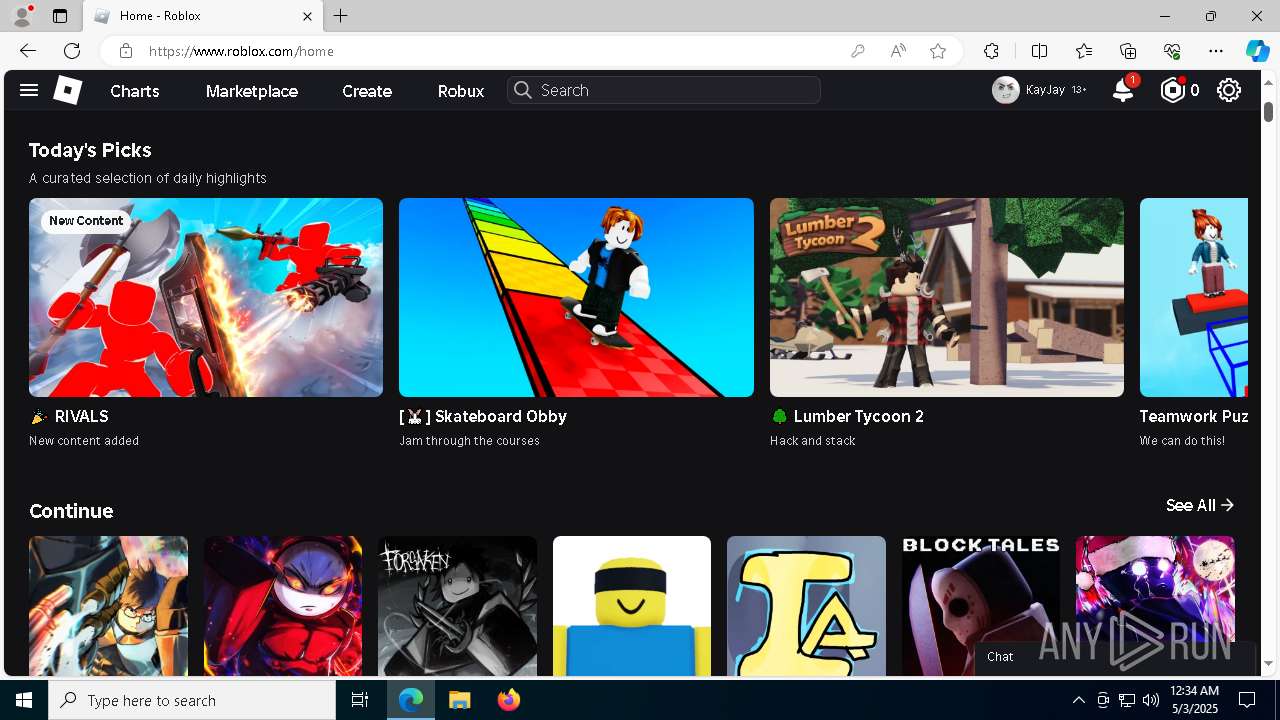Show hidden system tray icons

[1078, 700]
